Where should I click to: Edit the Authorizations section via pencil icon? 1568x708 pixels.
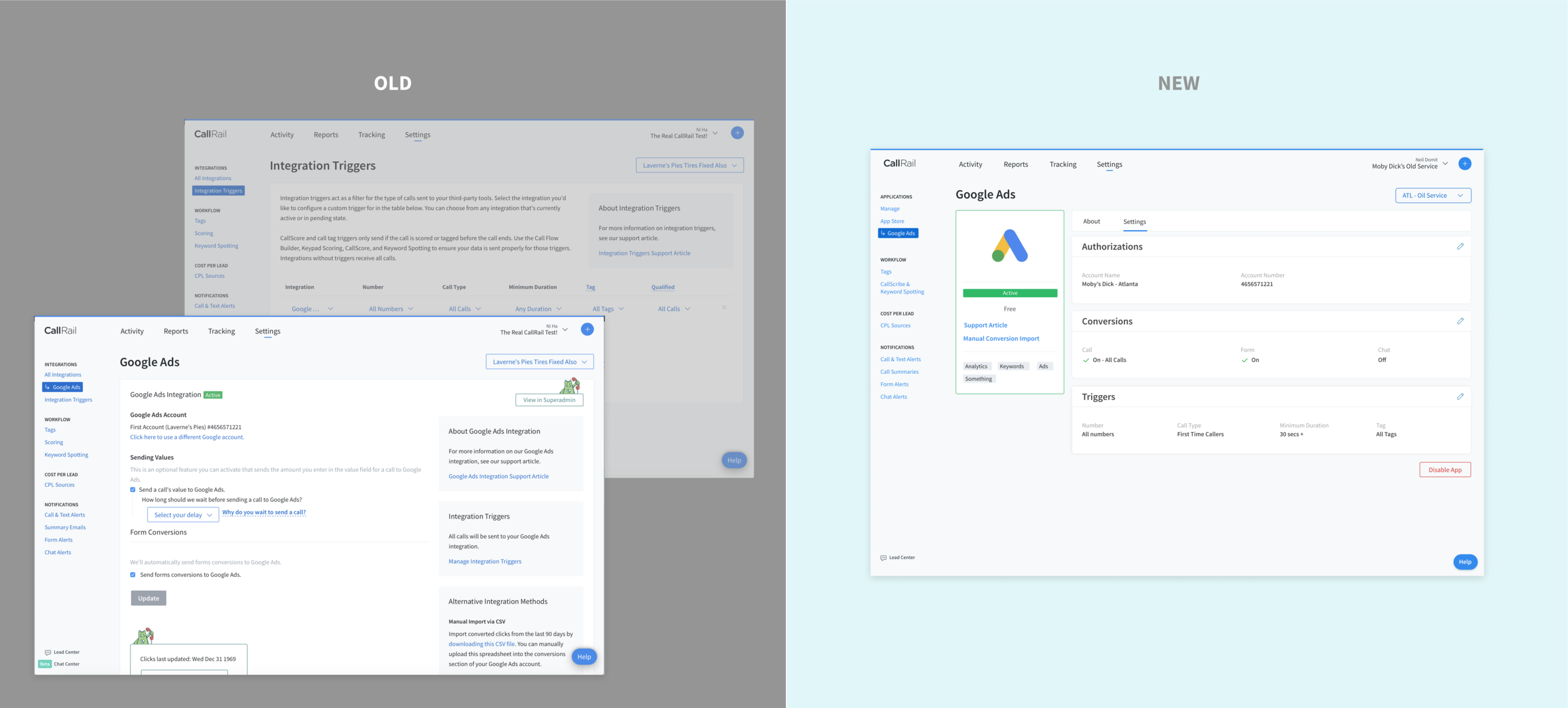pyautogui.click(x=1461, y=246)
